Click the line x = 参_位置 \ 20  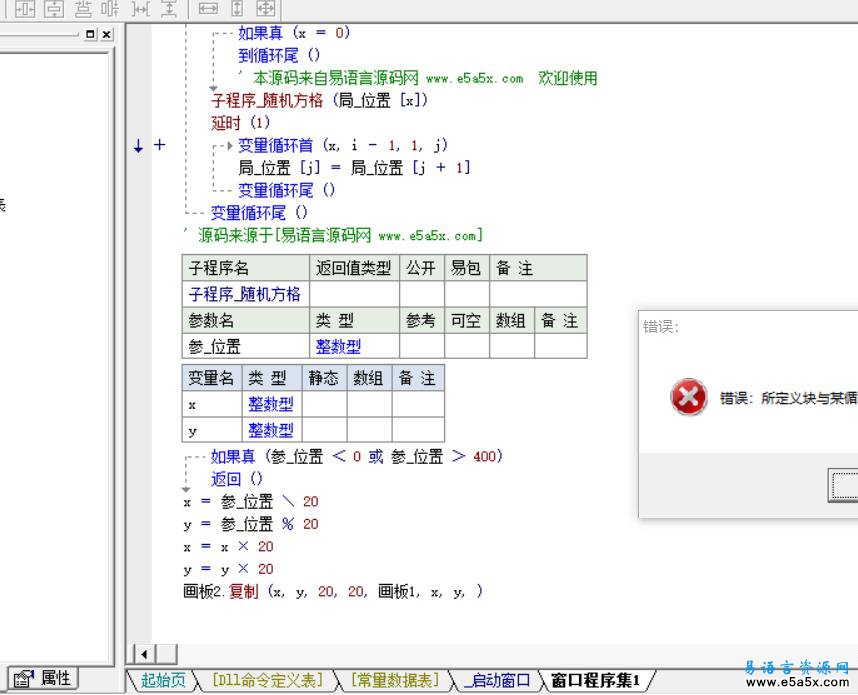251,501
